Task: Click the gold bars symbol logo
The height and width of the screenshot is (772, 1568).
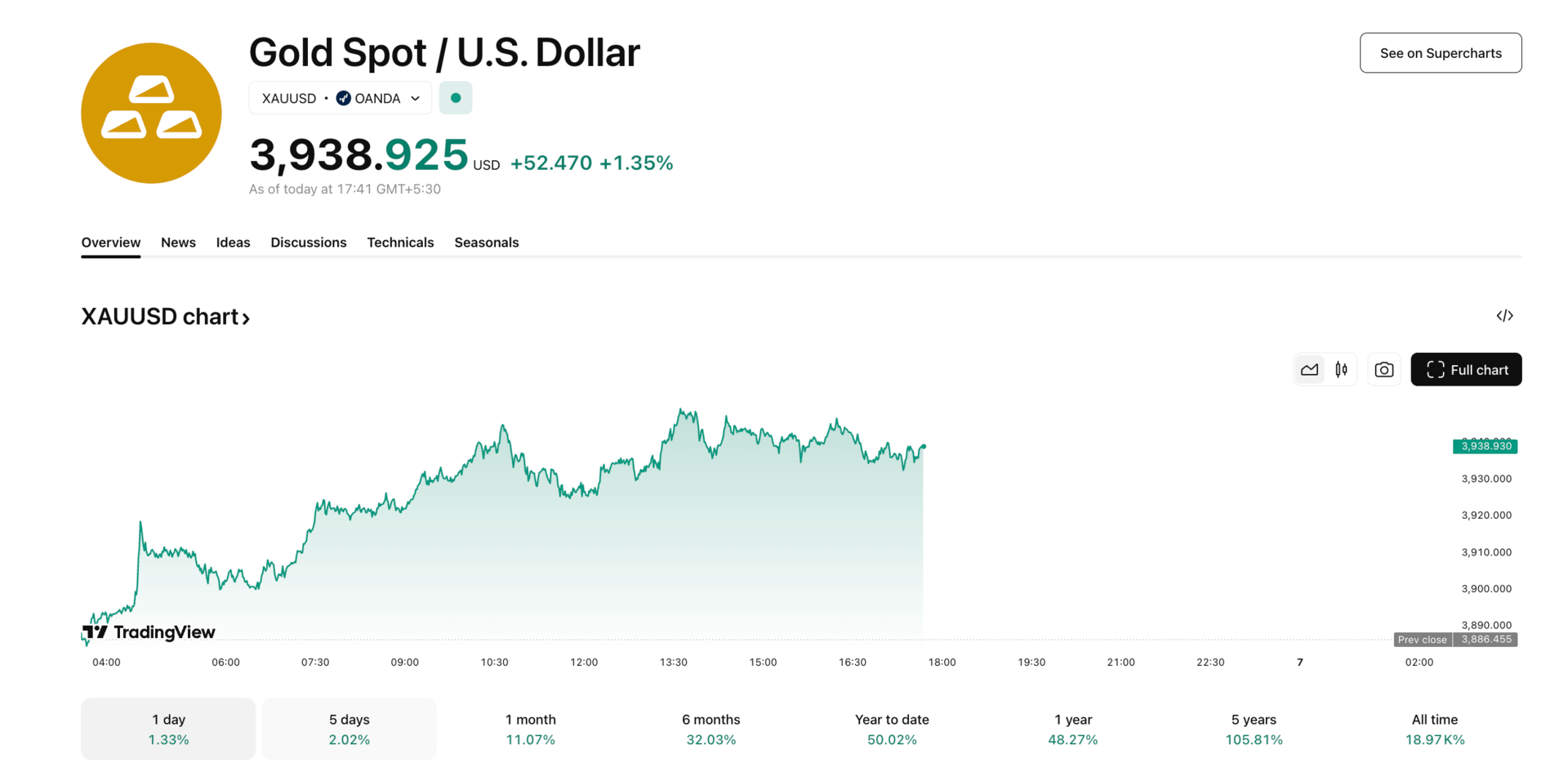Action: [151, 113]
